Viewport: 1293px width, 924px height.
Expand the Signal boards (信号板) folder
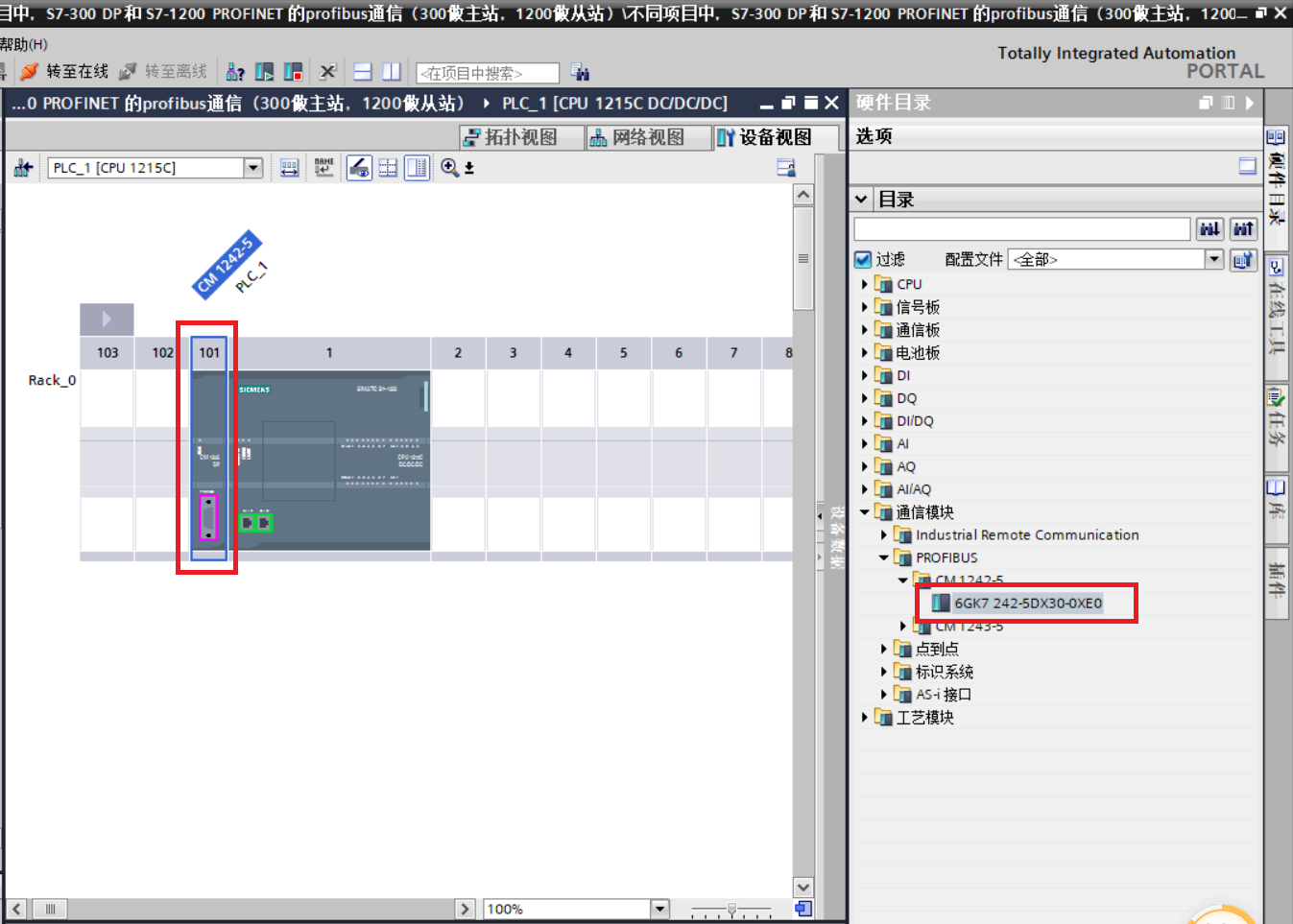coord(865,307)
